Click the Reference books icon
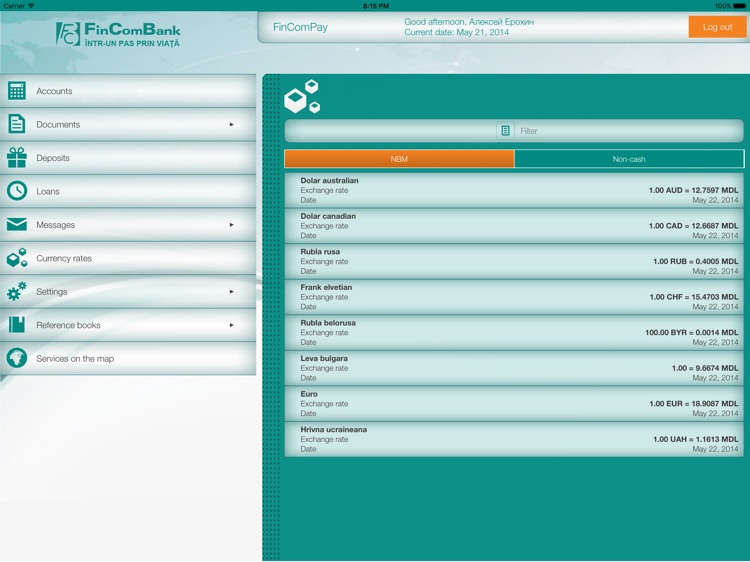The width and height of the screenshot is (750, 562). coord(17,325)
